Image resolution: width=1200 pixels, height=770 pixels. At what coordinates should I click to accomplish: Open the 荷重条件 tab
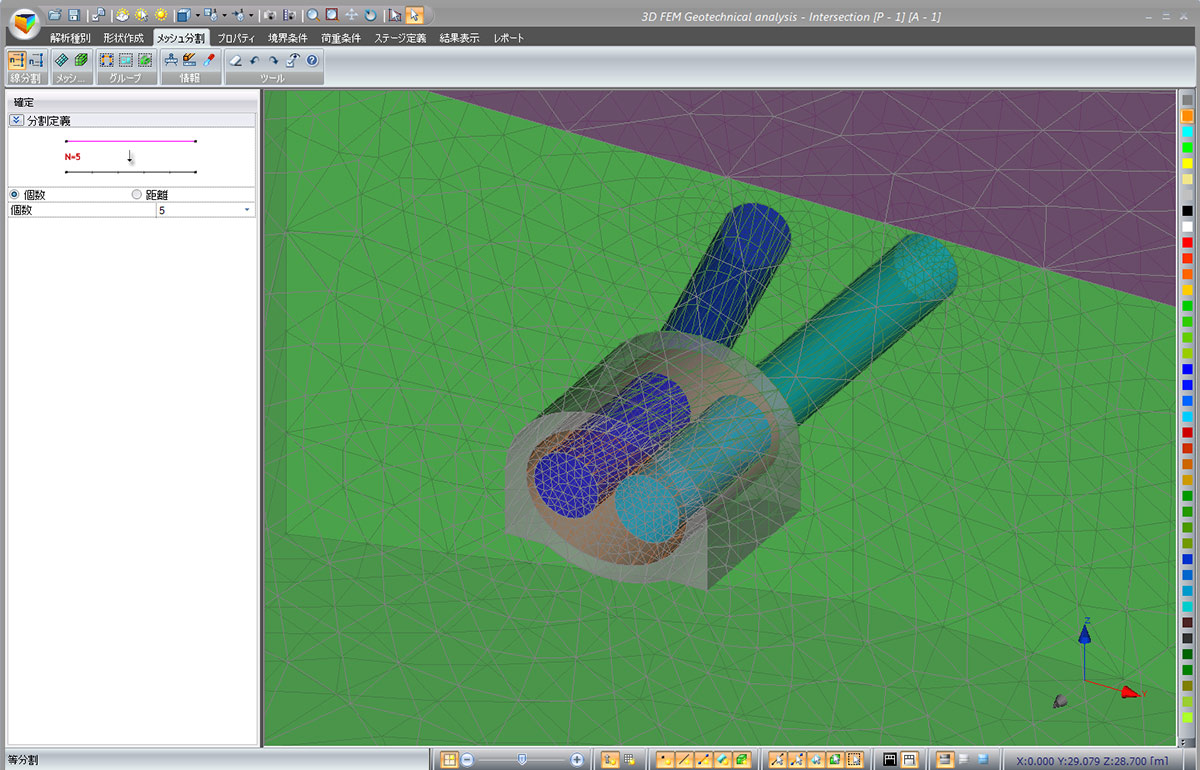pyautogui.click(x=341, y=38)
